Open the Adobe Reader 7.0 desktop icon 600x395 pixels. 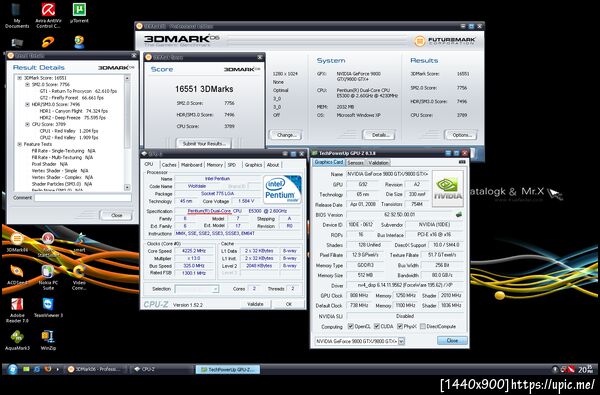tap(17, 310)
